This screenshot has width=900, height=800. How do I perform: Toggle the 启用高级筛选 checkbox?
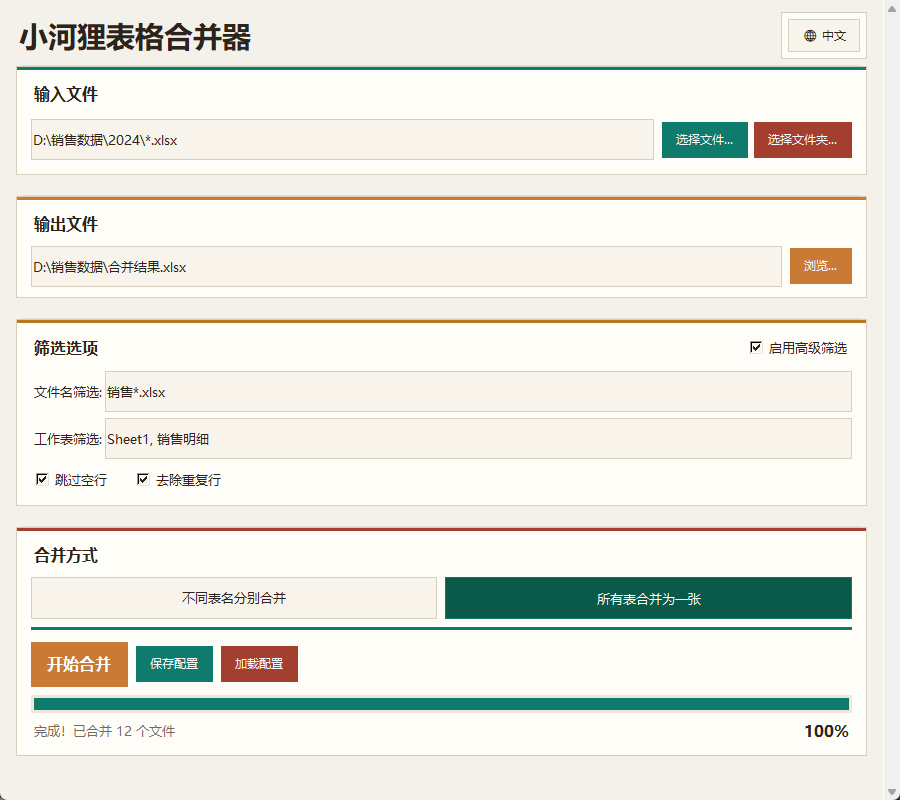click(x=756, y=347)
